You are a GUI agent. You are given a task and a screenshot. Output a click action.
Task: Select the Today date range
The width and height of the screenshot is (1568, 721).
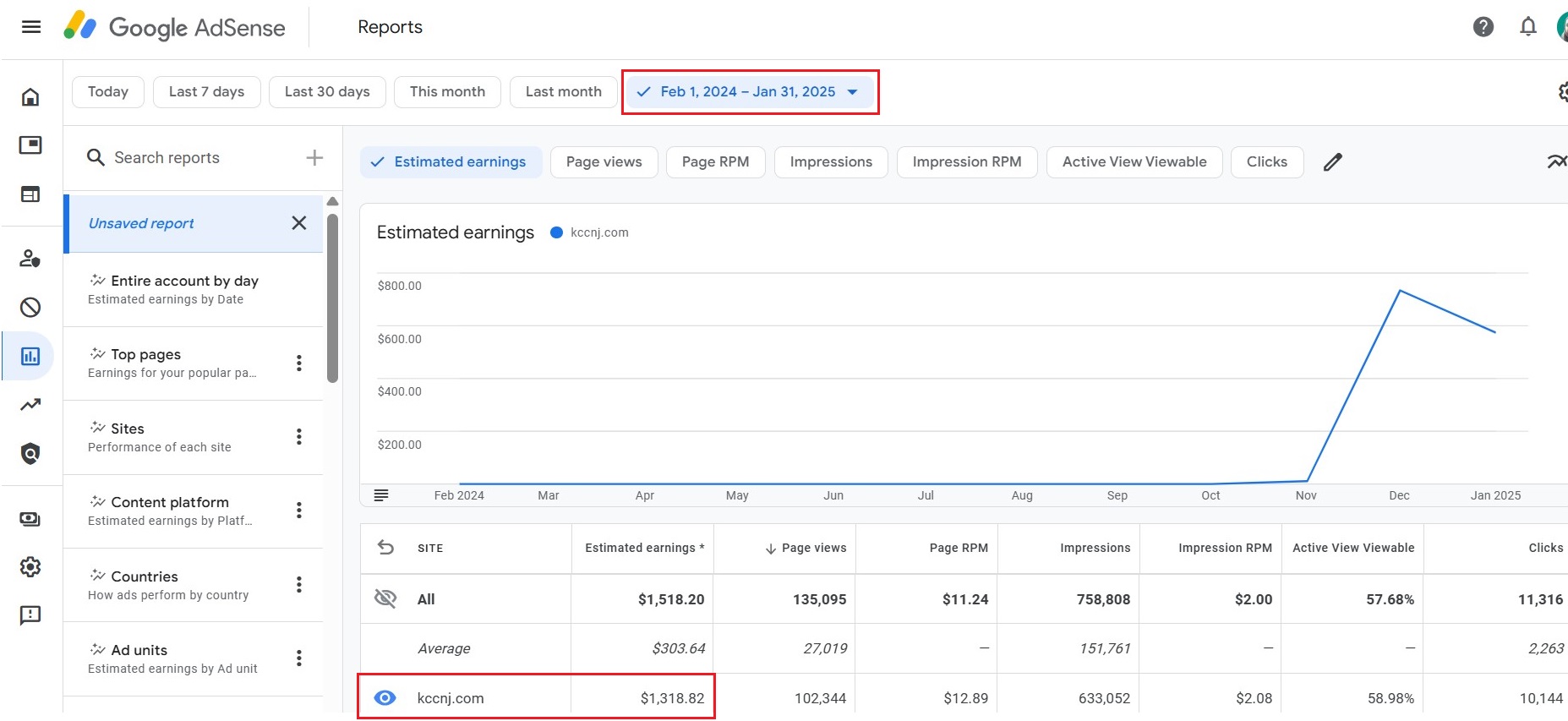click(108, 92)
